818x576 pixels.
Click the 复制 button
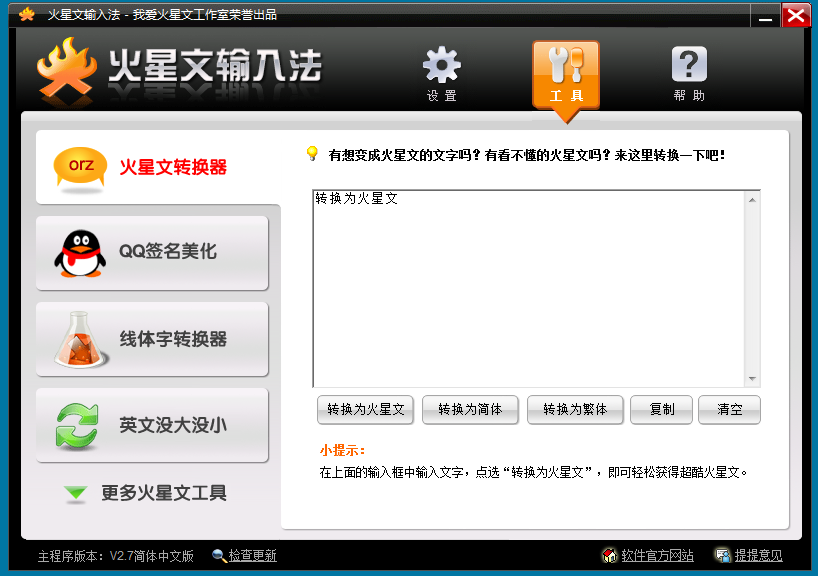(661, 410)
